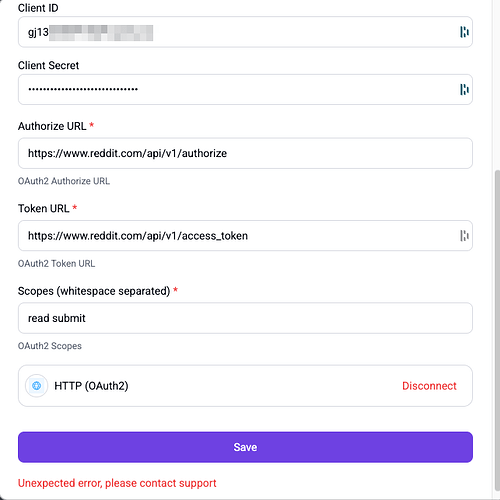Click the OAuth2 Token URL helper text
This screenshot has width=500, height=500.
coord(56,263)
